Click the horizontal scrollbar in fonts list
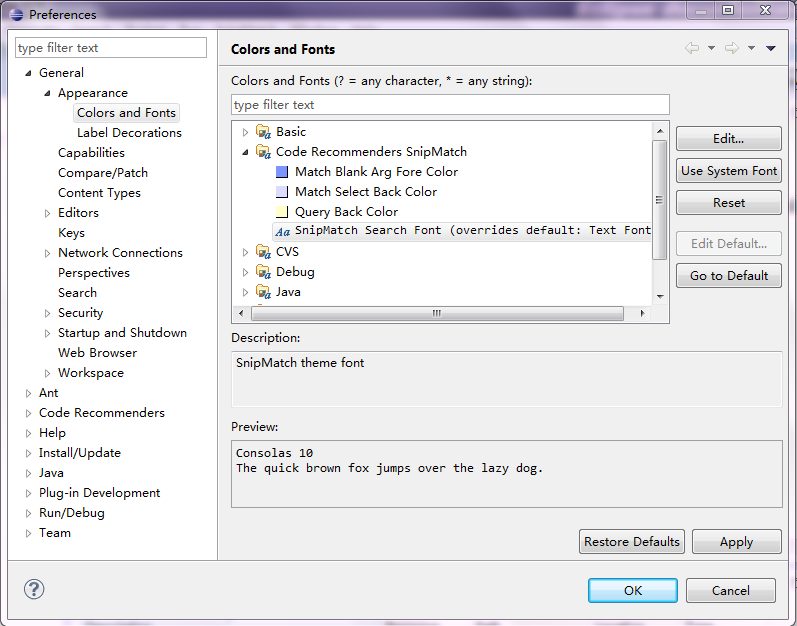 pos(436,313)
